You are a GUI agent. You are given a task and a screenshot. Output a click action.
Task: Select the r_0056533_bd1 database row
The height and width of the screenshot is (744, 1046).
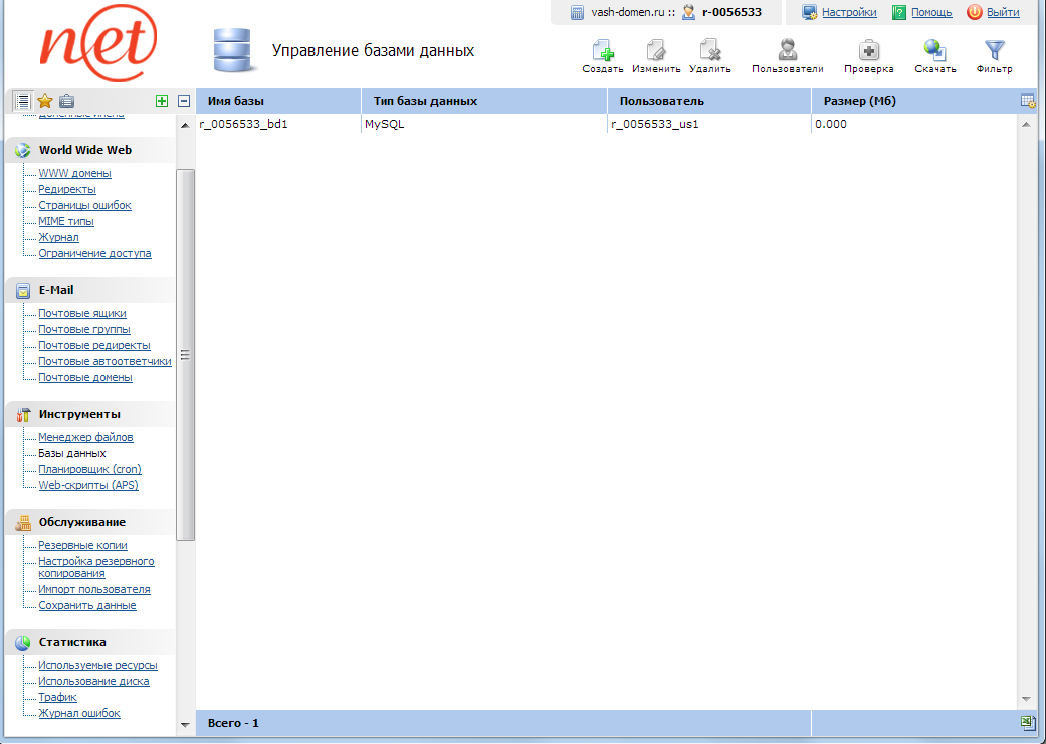tap(244, 125)
